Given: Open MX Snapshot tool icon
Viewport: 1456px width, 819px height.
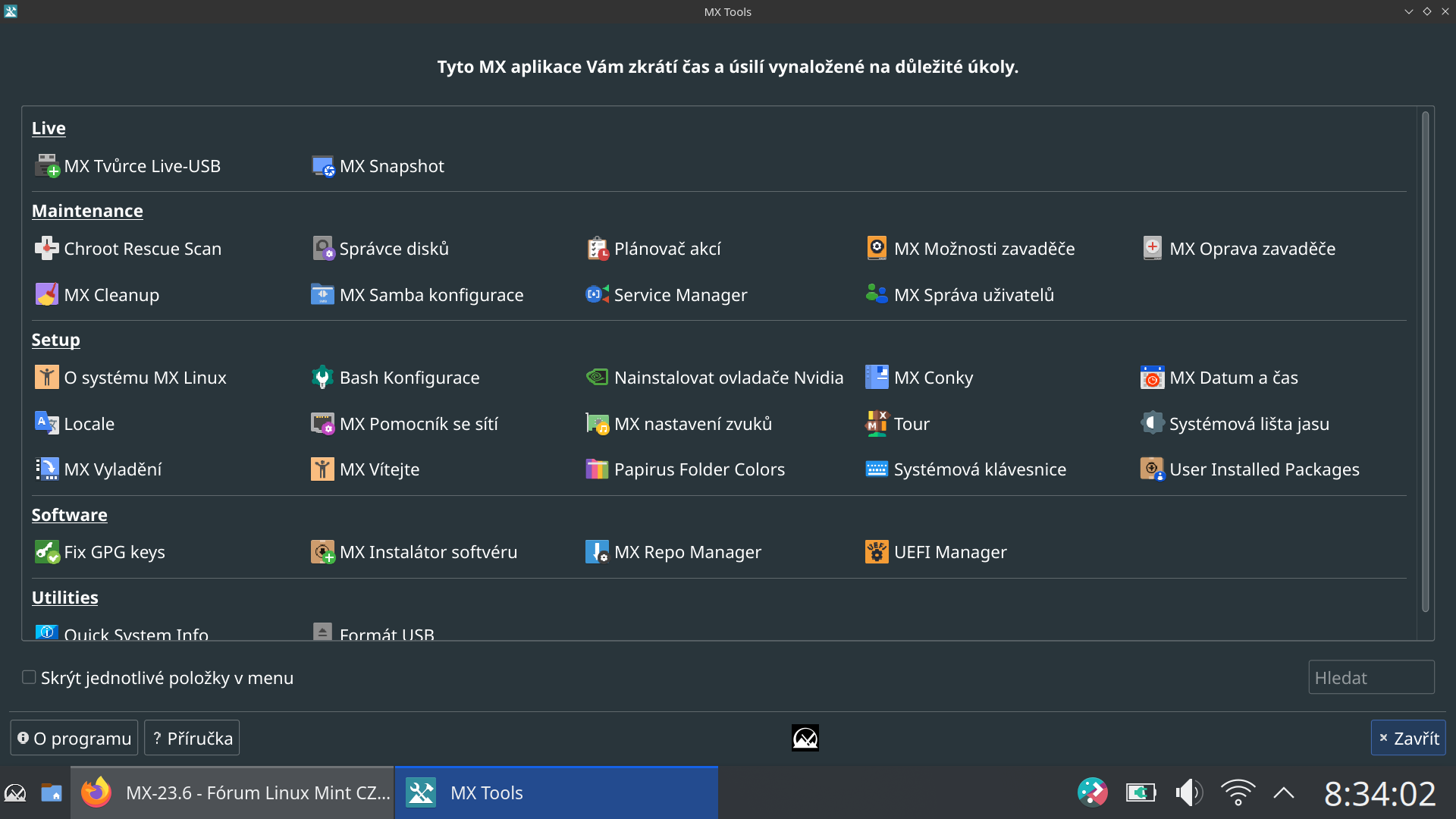Looking at the screenshot, I should 323,166.
